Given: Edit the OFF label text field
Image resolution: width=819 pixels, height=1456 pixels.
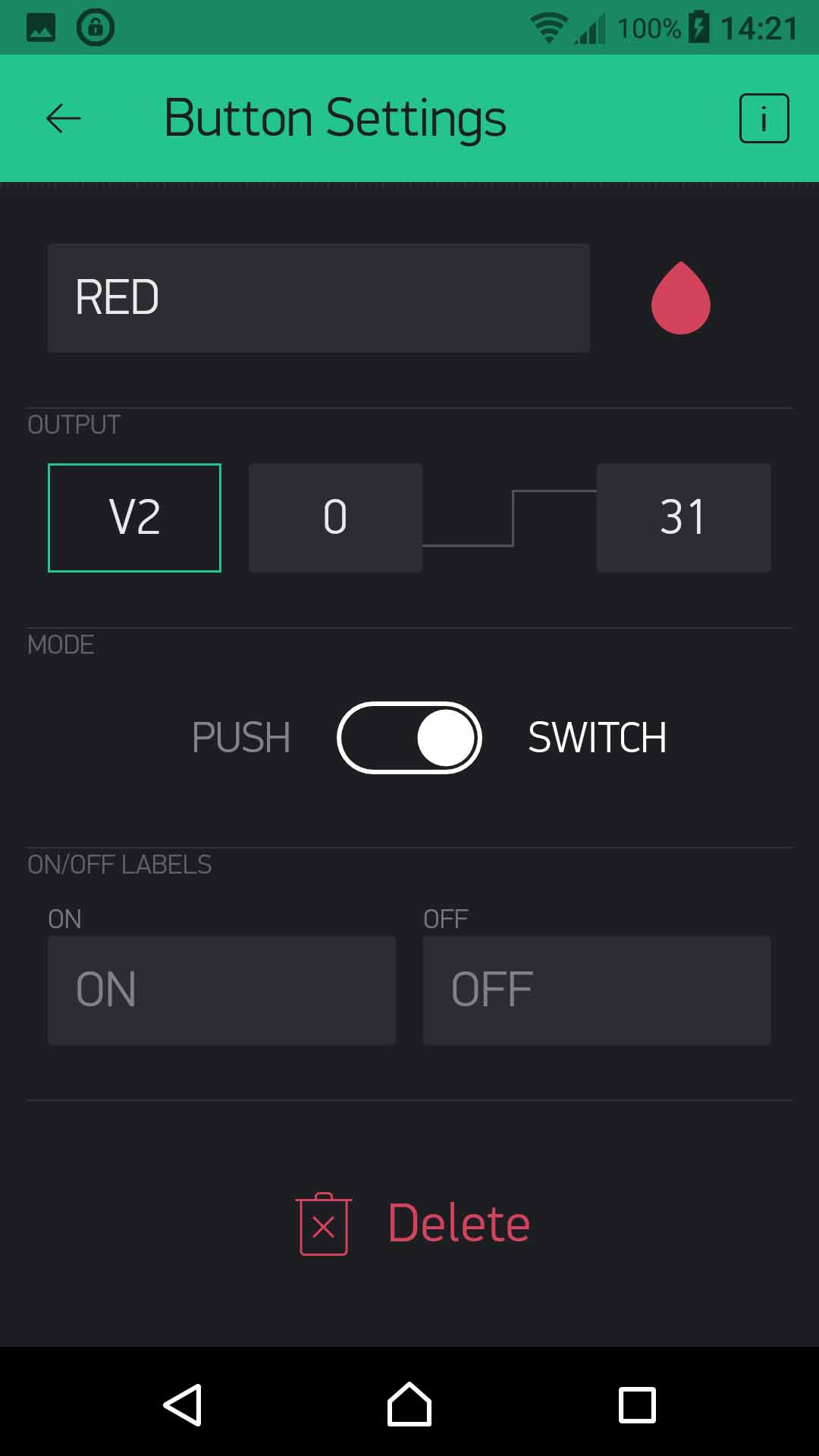Looking at the screenshot, I should pyautogui.click(x=597, y=990).
